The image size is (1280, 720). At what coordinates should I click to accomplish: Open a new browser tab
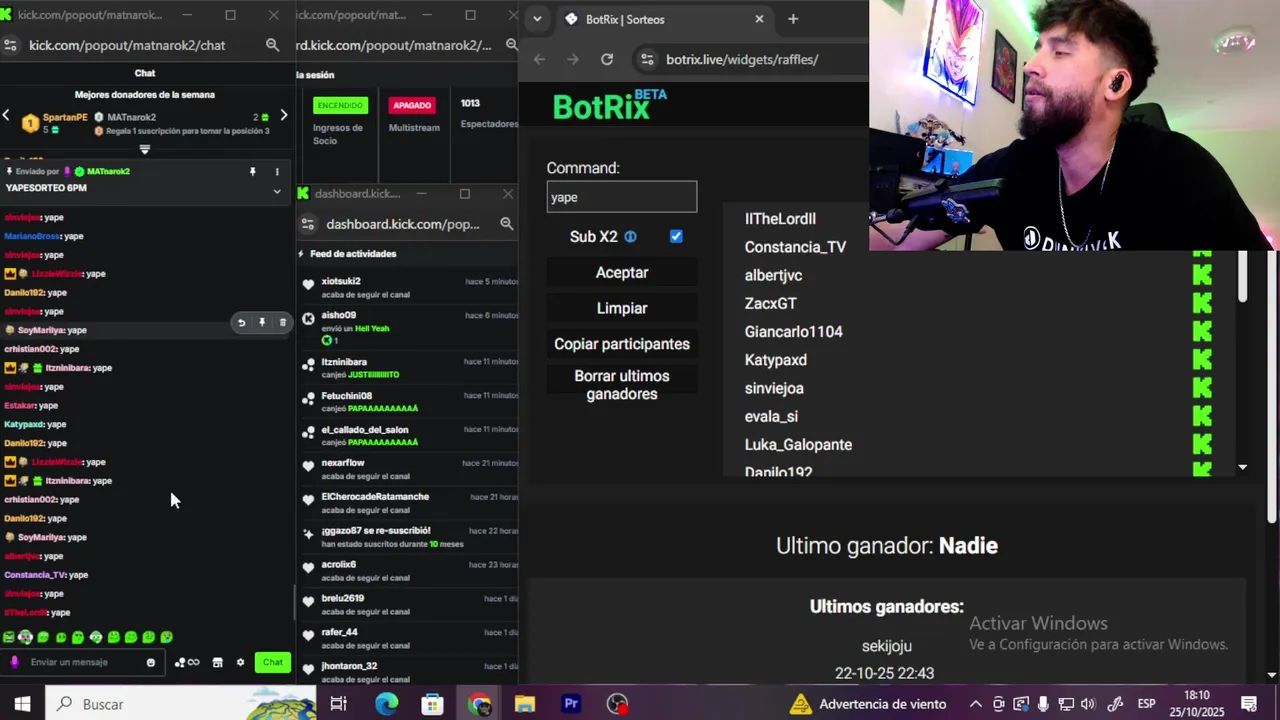pyautogui.click(x=793, y=19)
